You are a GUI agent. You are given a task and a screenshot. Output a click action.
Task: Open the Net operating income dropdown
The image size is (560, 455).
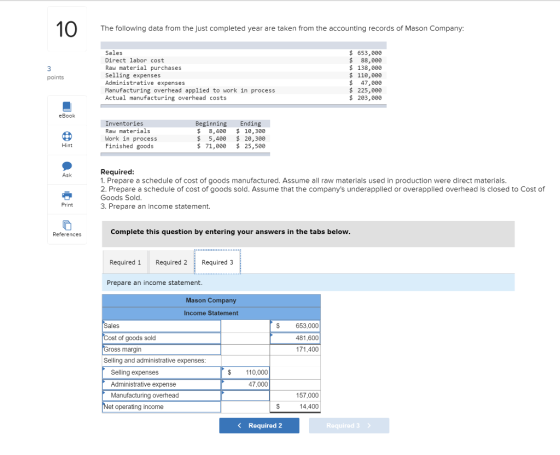[x=161, y=407]
